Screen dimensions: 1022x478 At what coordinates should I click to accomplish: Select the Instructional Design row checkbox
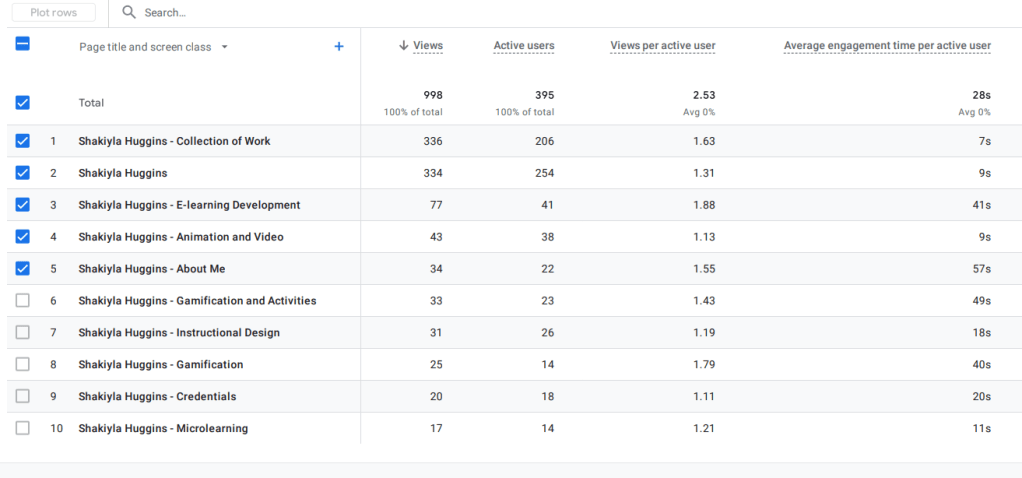point(23,332)
